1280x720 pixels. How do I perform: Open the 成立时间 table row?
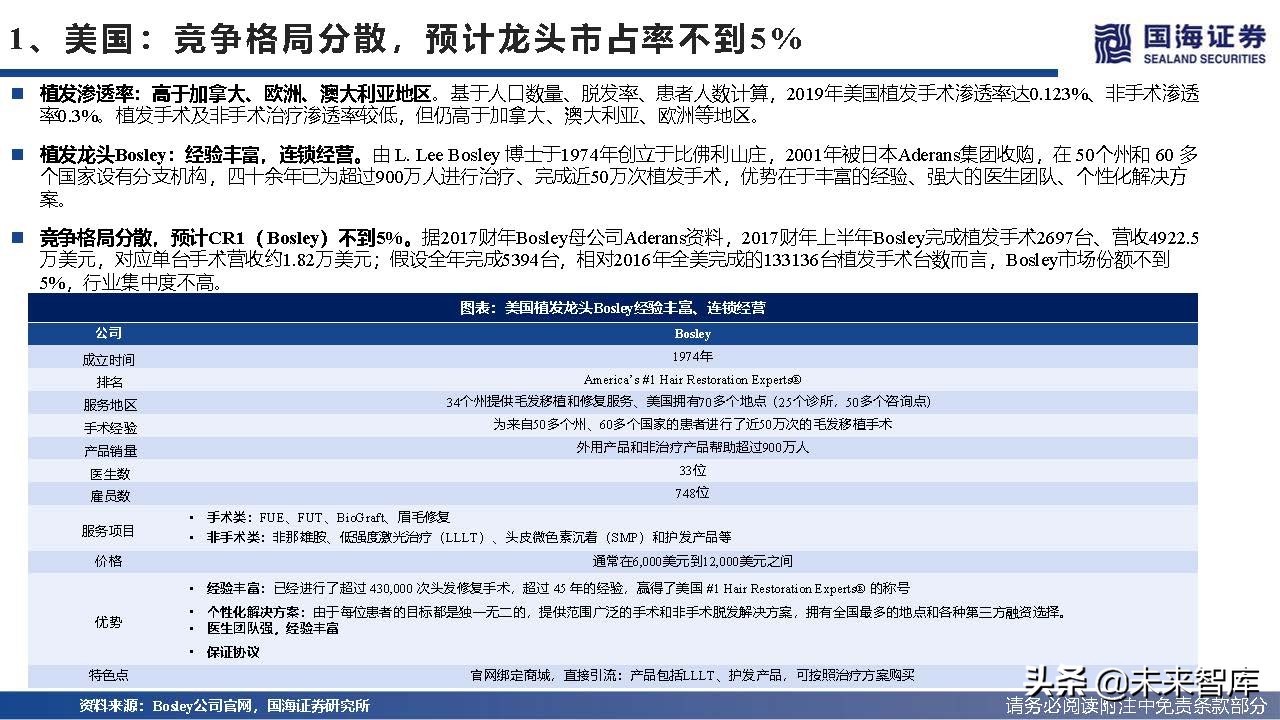click(x=108, y=357)
